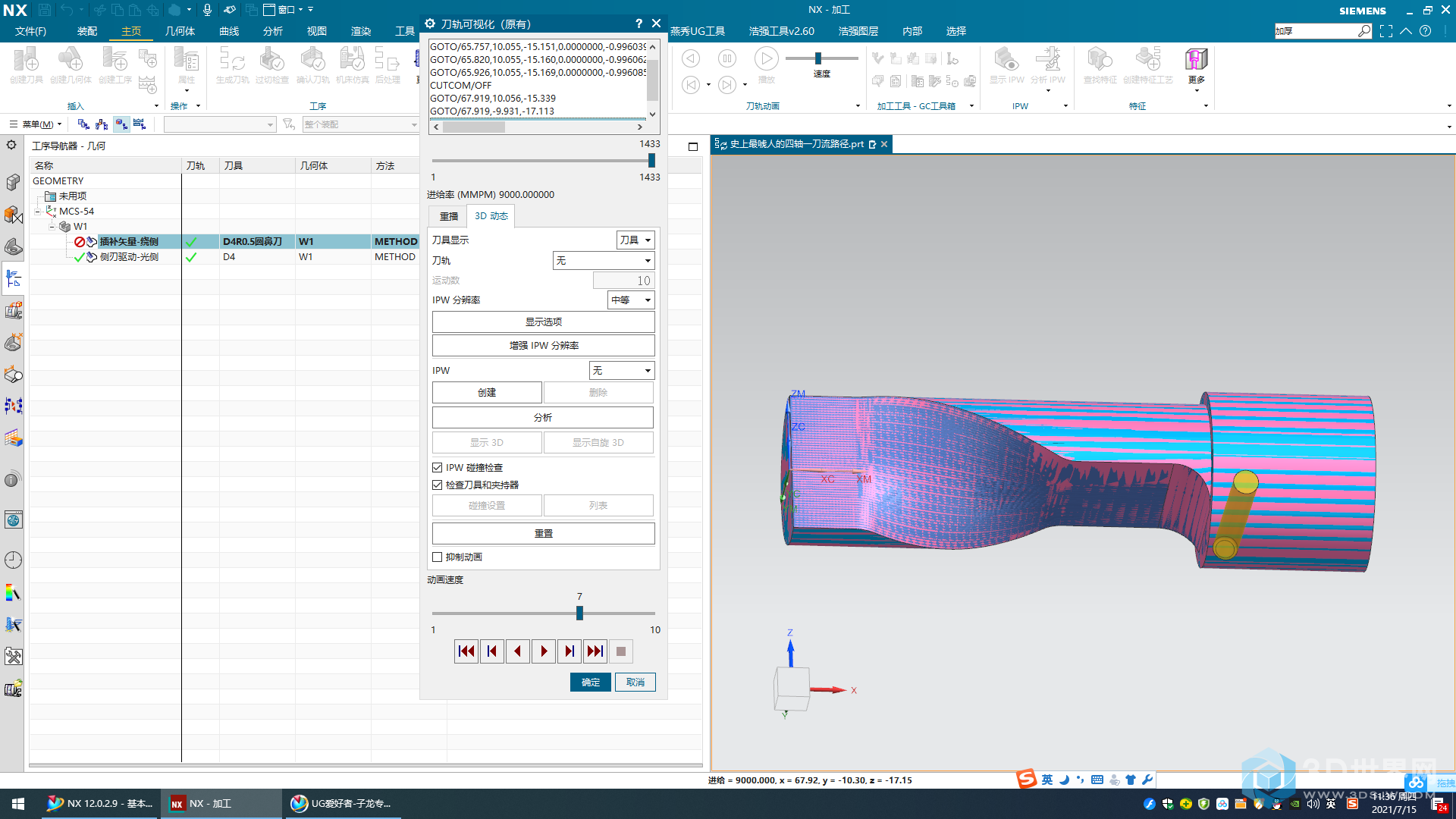1456x819 pixels.
Task: Open the 浩强工具v2.60 ribbon tab
Action: point(782,31)
